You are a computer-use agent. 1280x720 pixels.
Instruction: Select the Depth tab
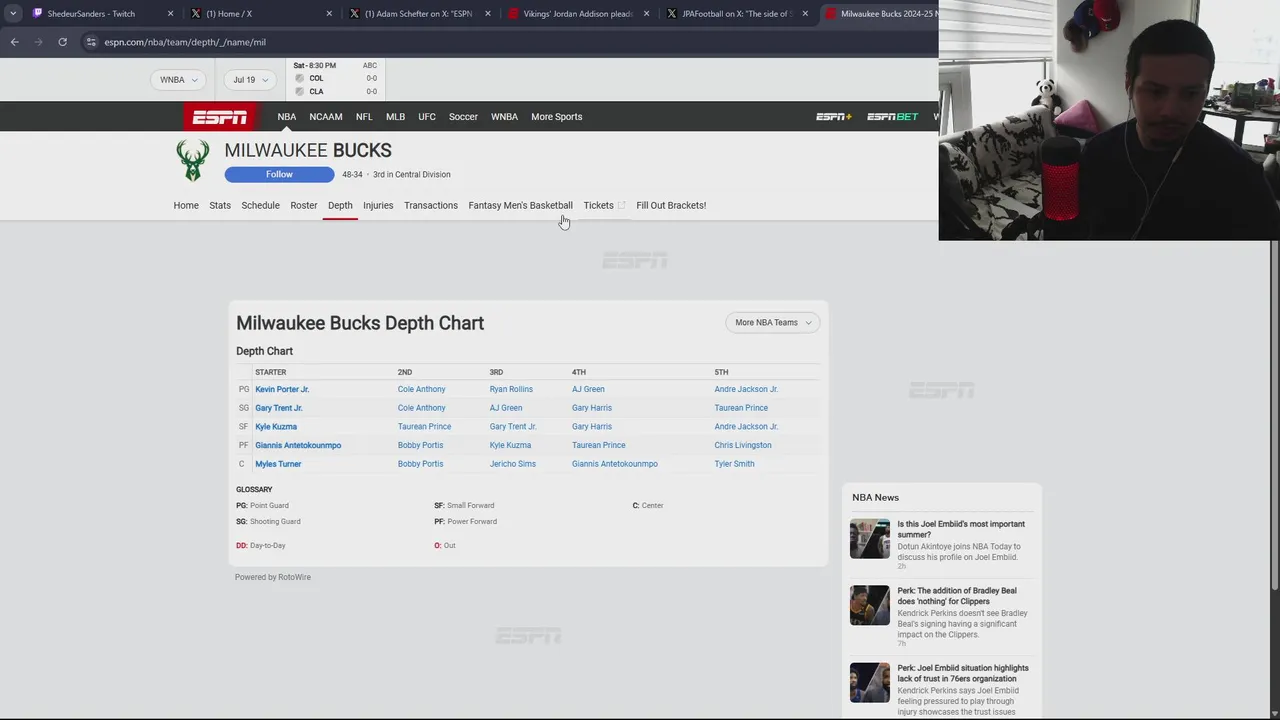click(340, 205)
